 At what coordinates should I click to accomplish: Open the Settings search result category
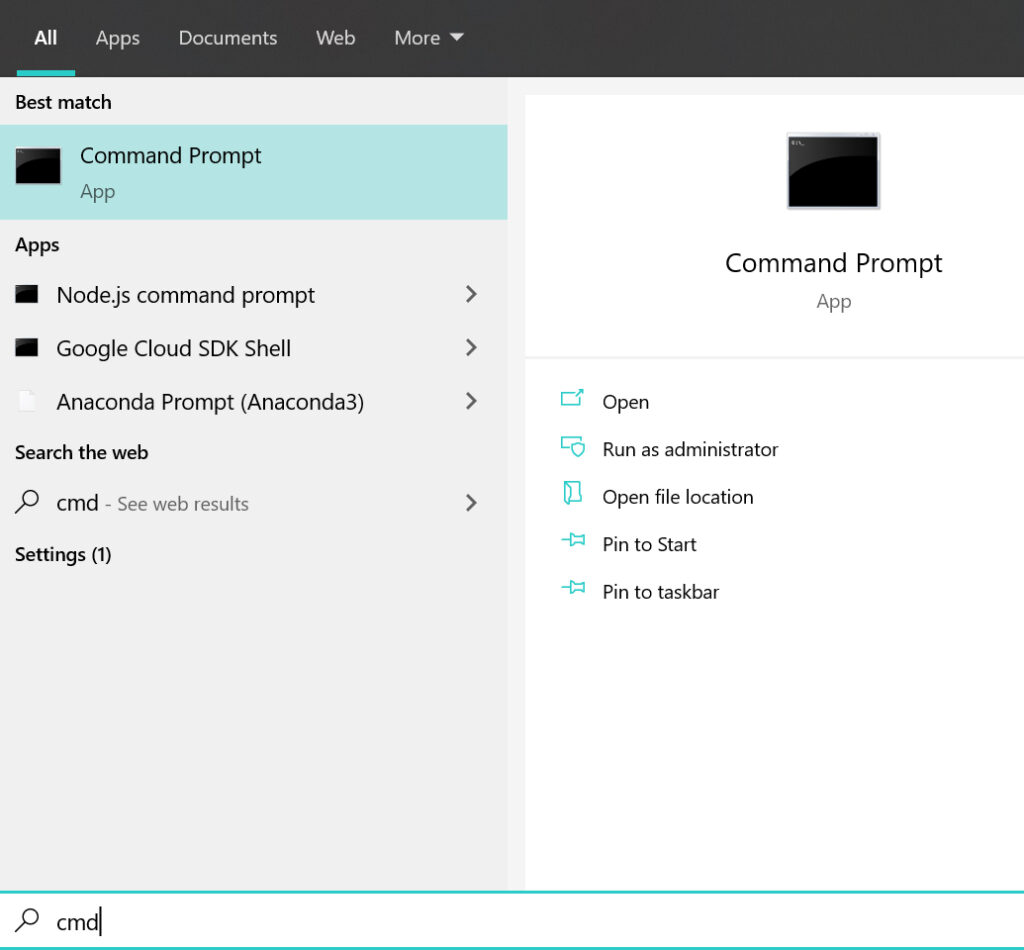(62, 554)
